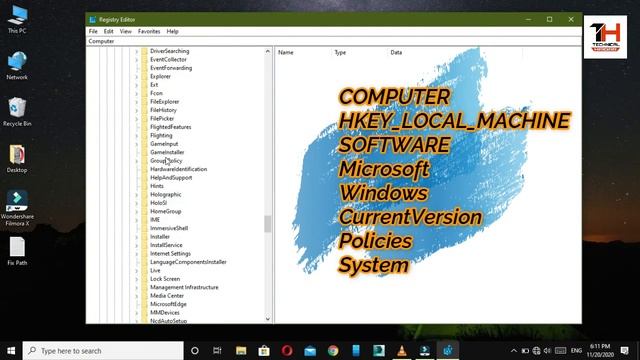Open network globe tray icon
Image resolution: width=640 pixels, height=360 pixels.
(x=536, y=351)
